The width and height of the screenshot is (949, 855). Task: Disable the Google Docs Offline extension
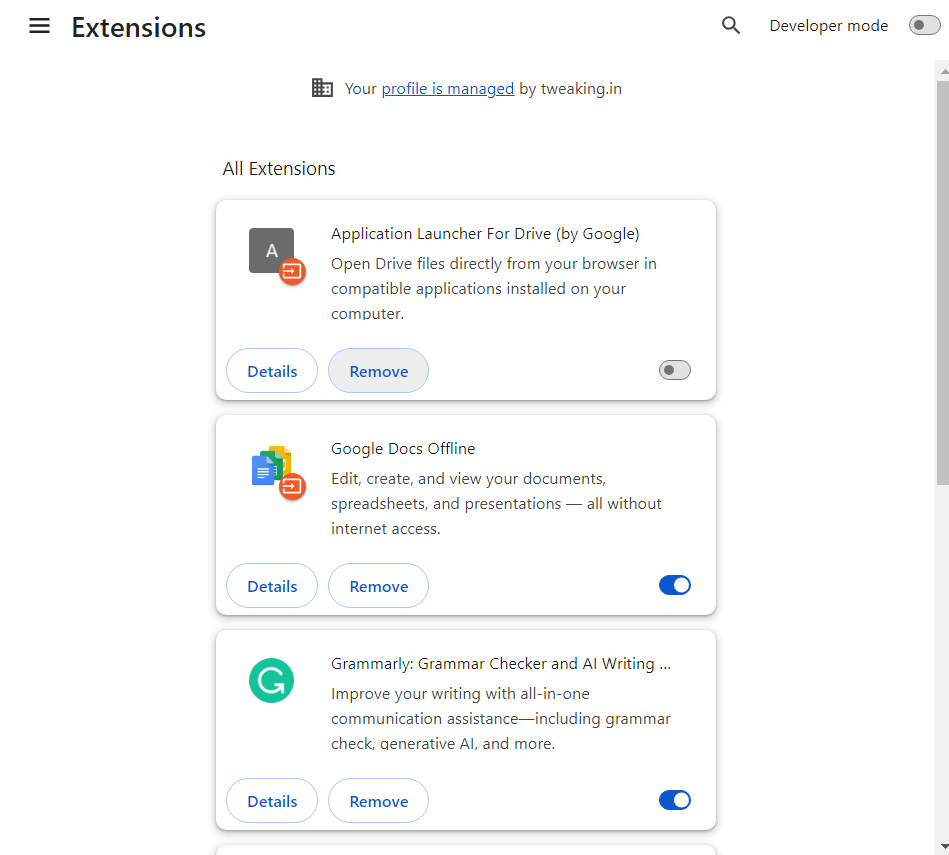(x=675, y=586)
